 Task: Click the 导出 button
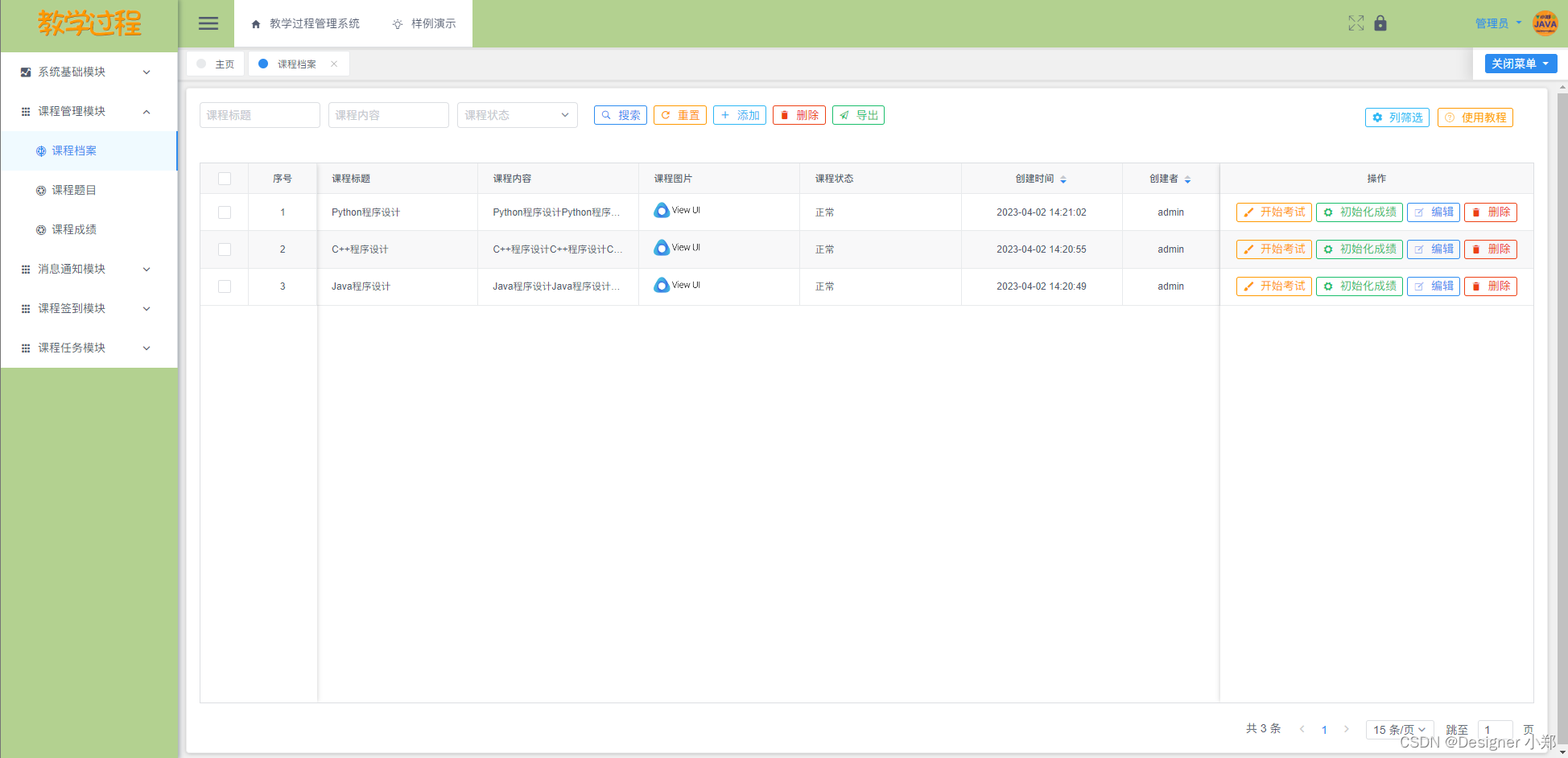tap(859, 115)
